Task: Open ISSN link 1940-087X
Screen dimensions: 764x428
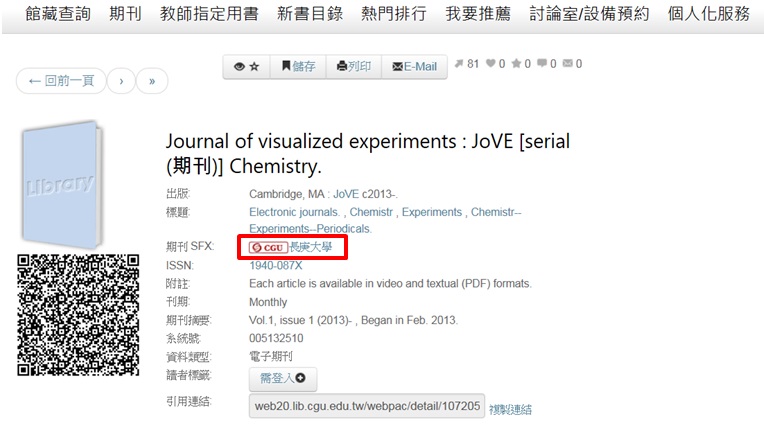Action: tap(276, 266)
